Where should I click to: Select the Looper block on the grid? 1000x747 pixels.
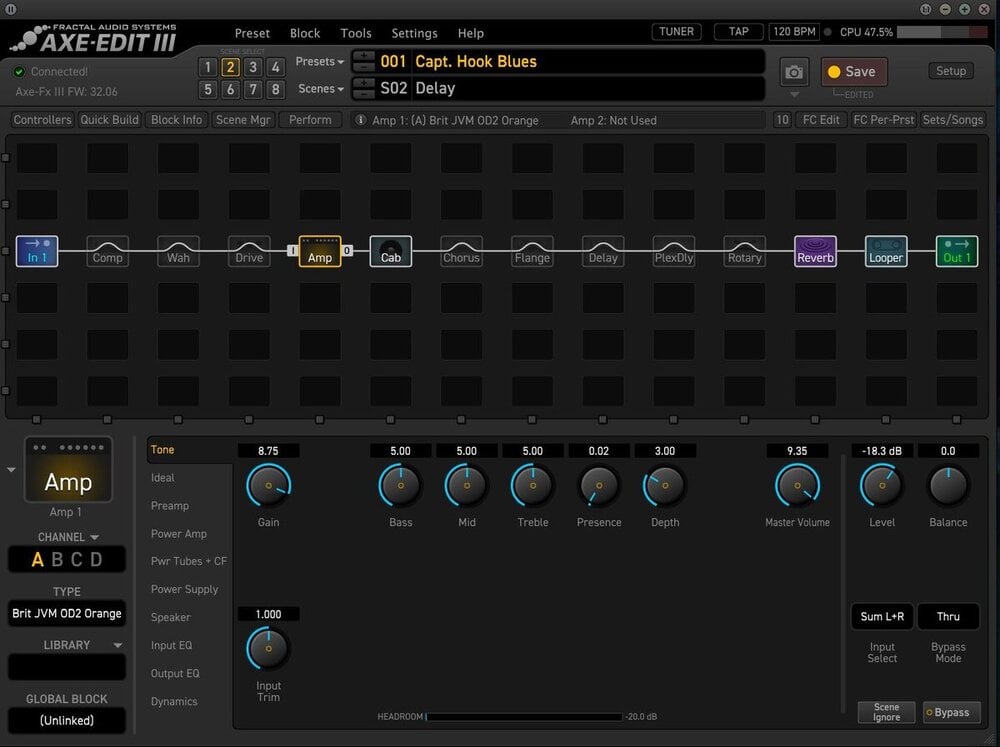click(x=886, y=251)
